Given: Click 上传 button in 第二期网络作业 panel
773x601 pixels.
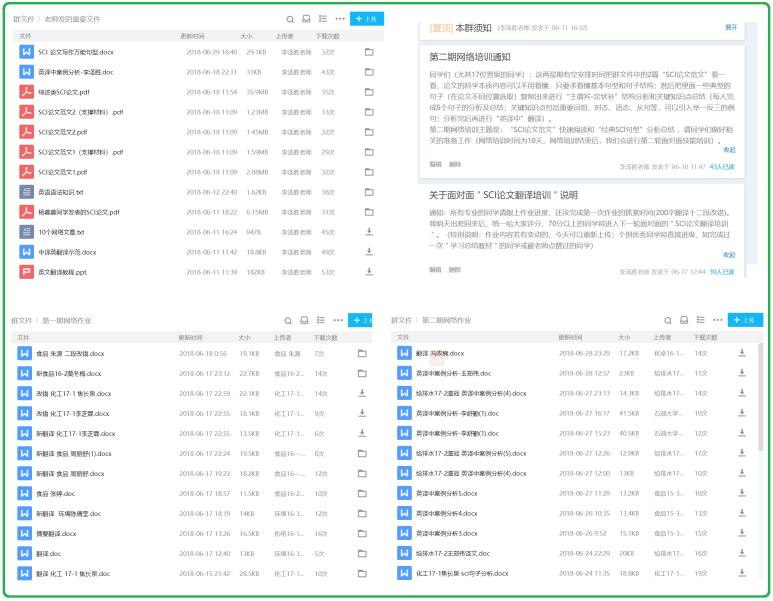Looking at the screenshot, I should click(x=745, y=320).
